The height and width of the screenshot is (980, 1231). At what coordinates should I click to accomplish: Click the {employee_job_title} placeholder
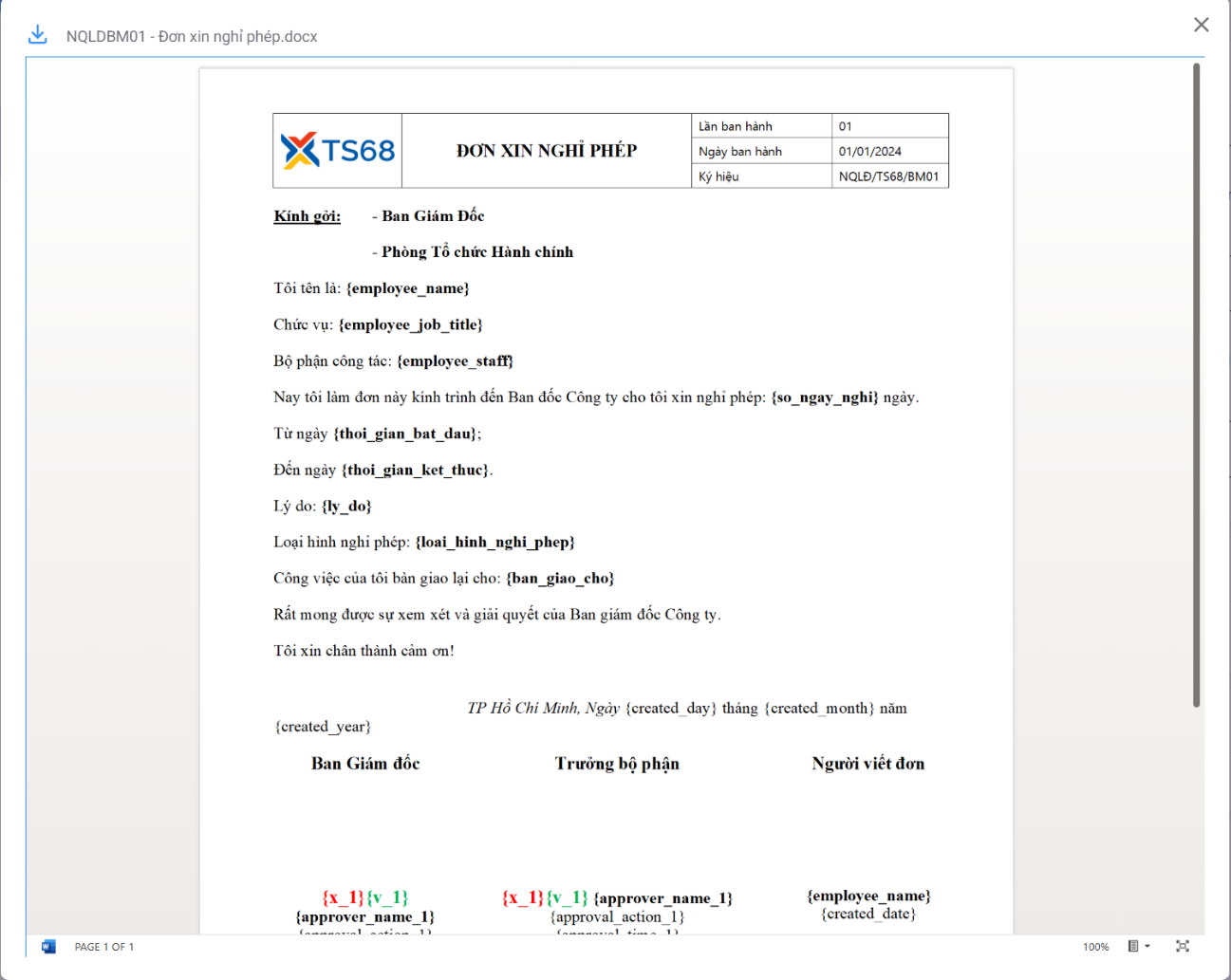point(410,324)
